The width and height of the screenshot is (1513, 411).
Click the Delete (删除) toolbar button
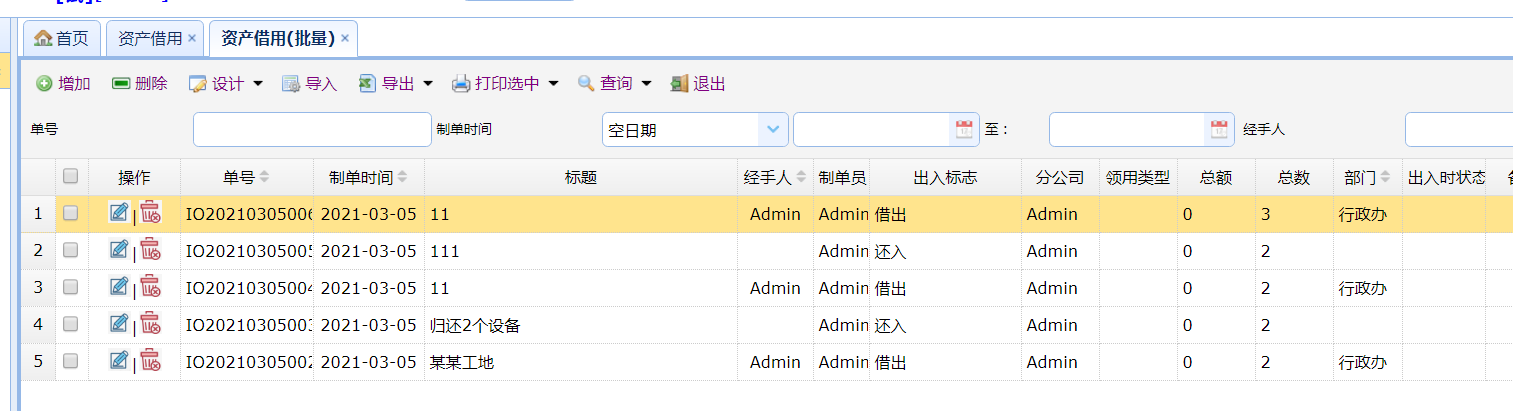(x=140, y=84)
